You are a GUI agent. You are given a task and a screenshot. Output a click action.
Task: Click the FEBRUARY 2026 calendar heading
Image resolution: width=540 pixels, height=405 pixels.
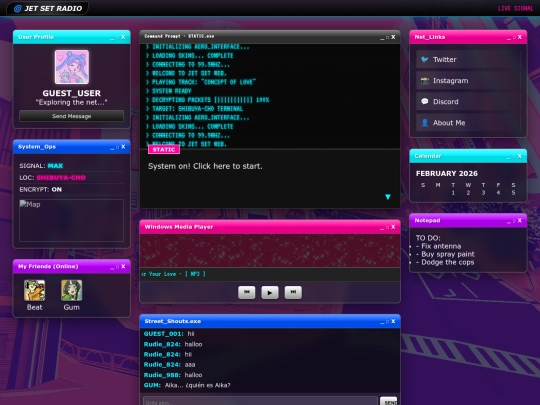[447, 174]
